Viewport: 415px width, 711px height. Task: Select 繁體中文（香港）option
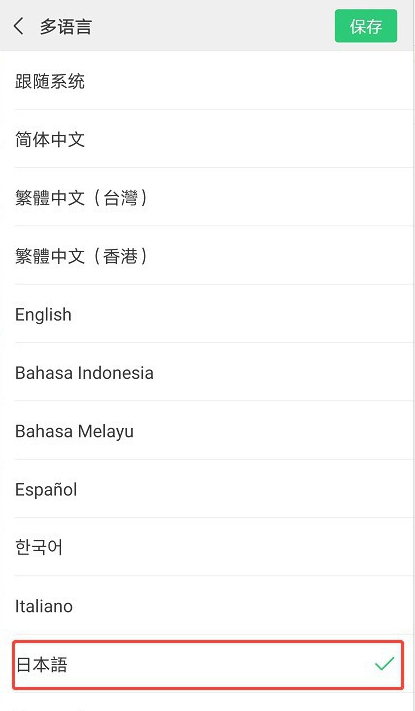tap(206, 255)
